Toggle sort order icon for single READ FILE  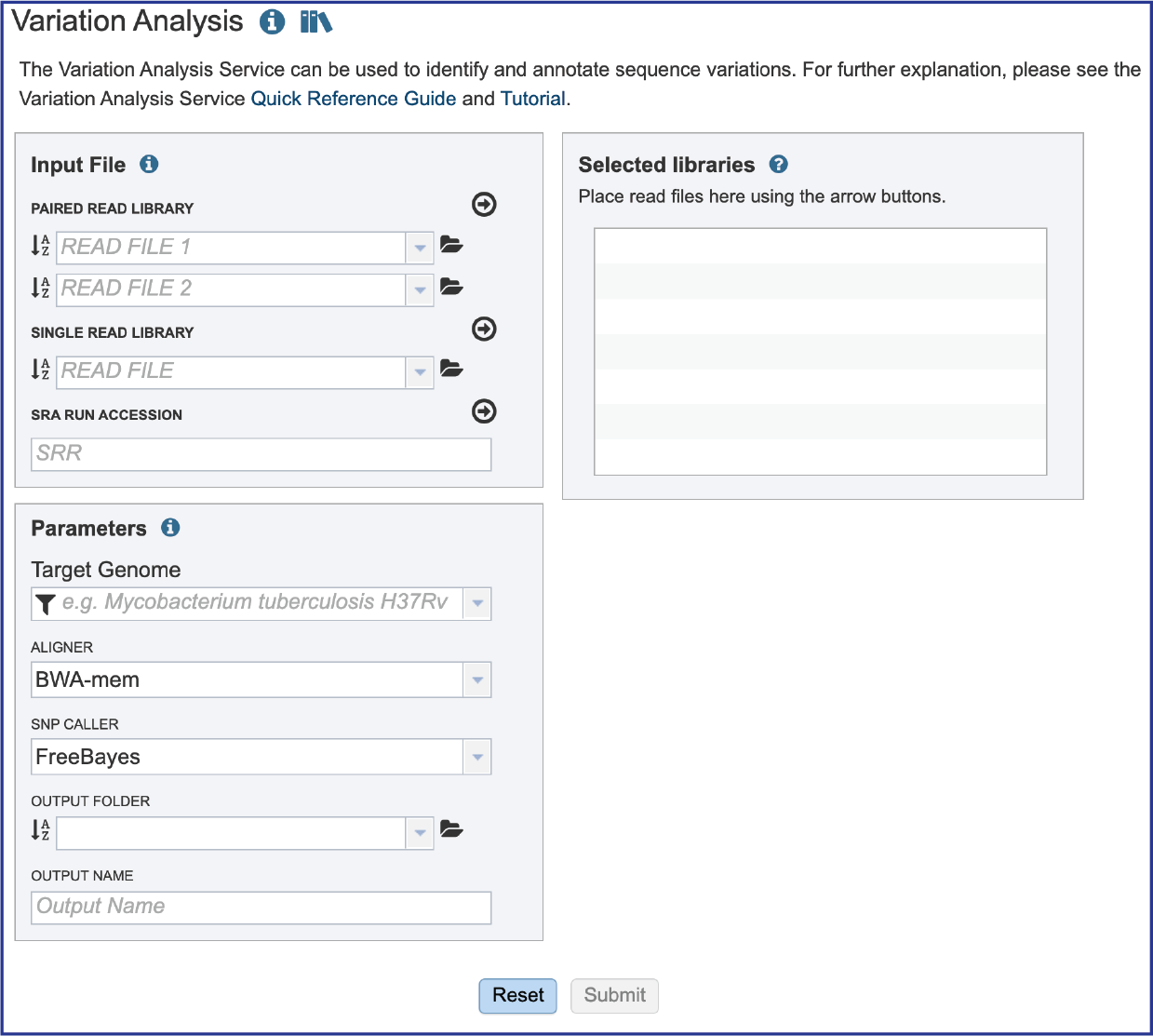[40, 370]
